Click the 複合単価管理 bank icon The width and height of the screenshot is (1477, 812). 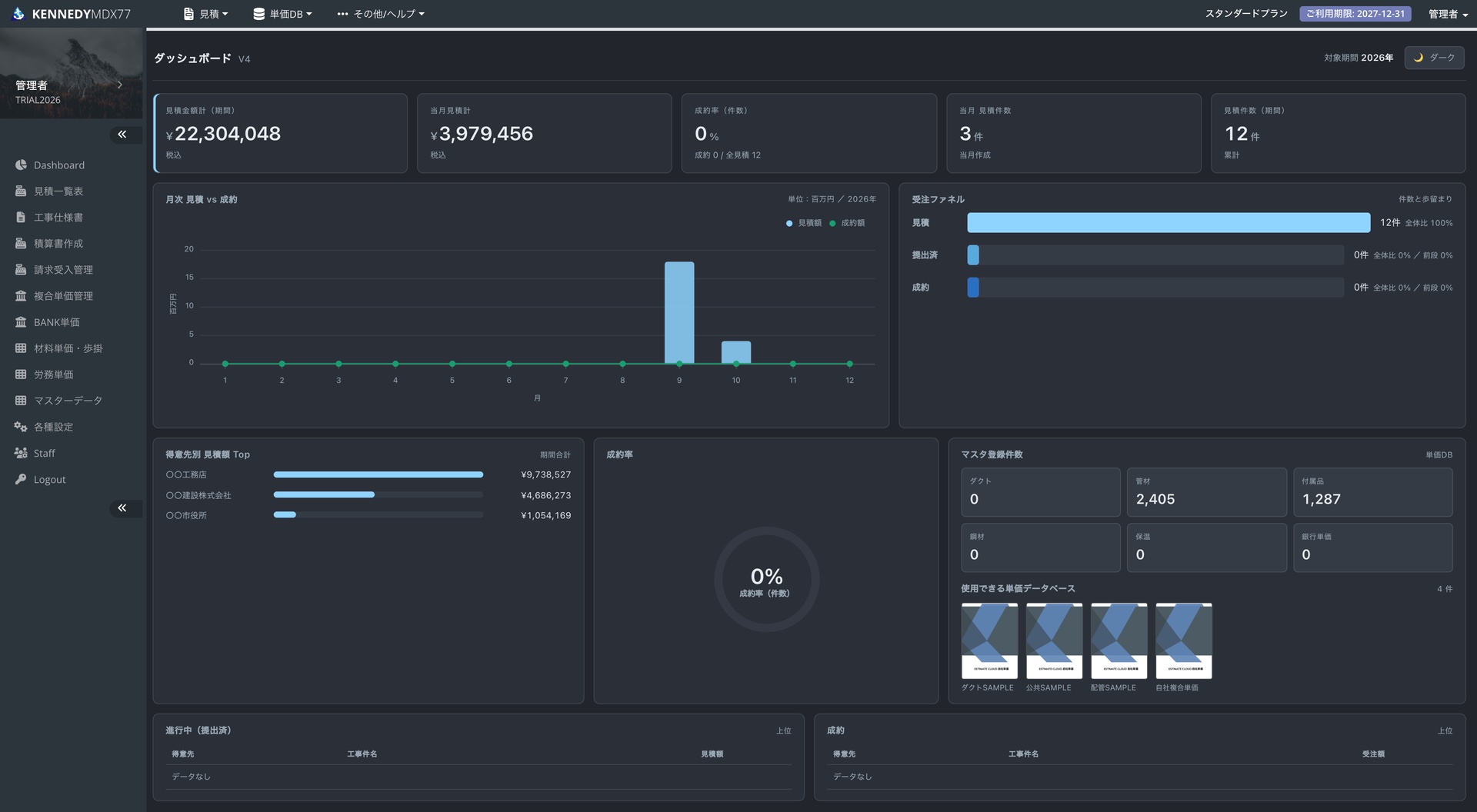[x=21, y=296]
